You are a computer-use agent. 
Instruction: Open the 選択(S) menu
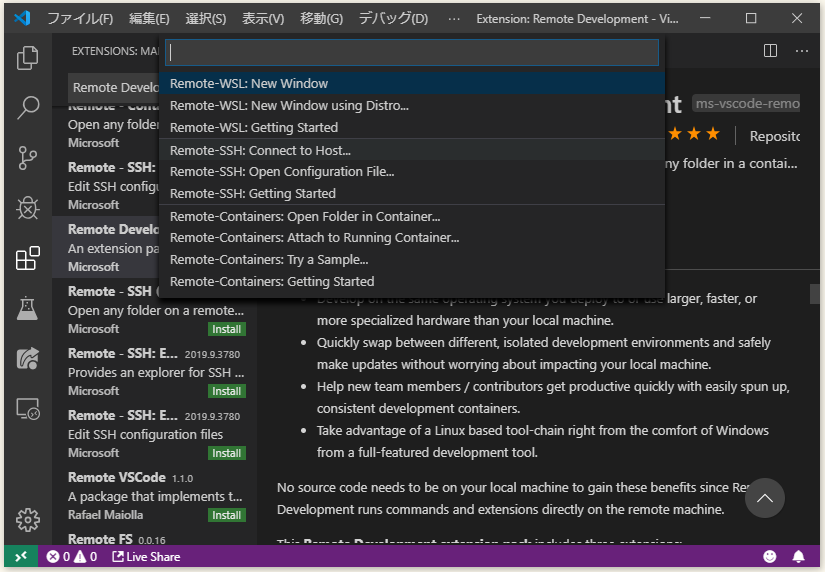coord(206,18)
